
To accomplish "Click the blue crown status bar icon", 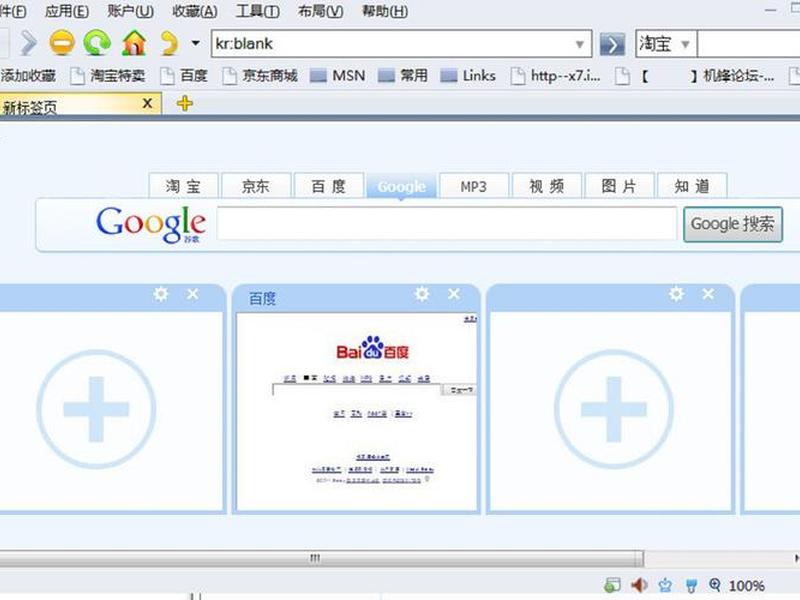I will 665,585.
